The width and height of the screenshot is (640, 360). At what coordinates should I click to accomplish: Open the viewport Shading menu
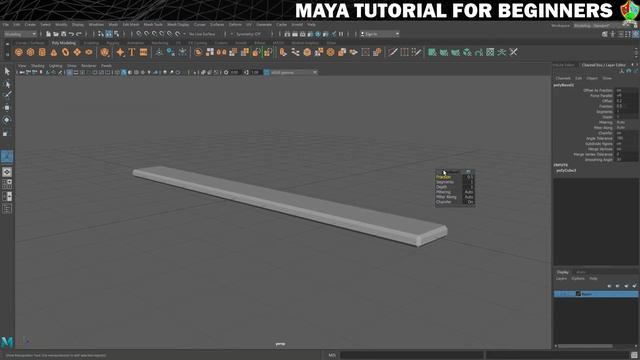coord(38,66)
